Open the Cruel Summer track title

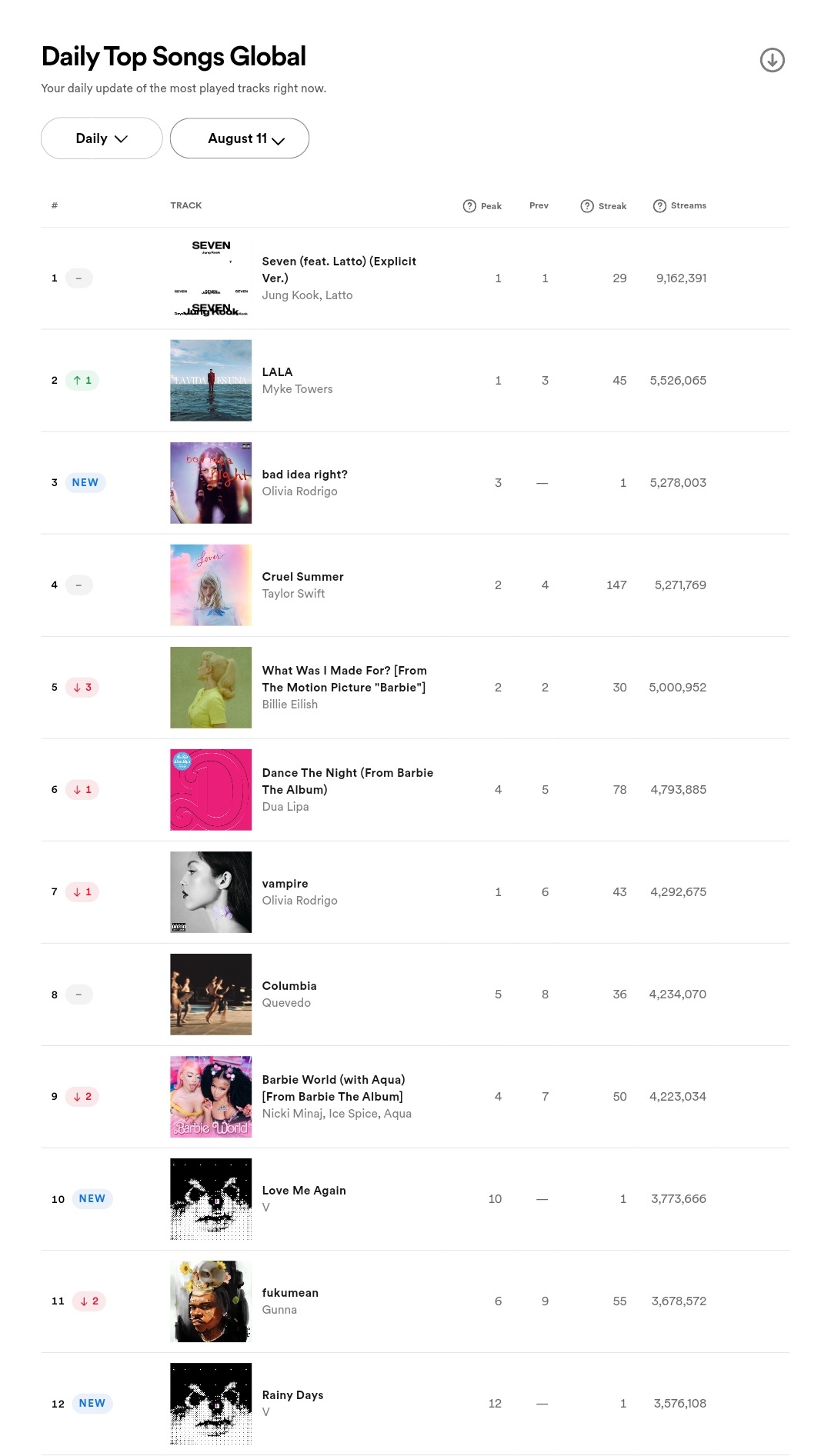click(302, 577)
